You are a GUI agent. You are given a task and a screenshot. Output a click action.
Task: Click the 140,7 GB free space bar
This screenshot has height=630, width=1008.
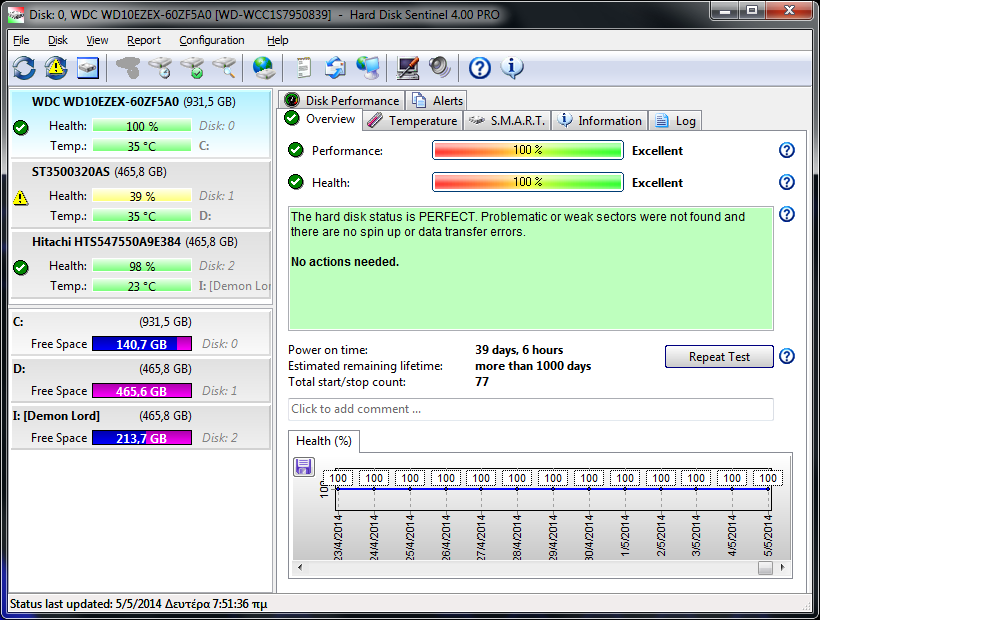141,344
